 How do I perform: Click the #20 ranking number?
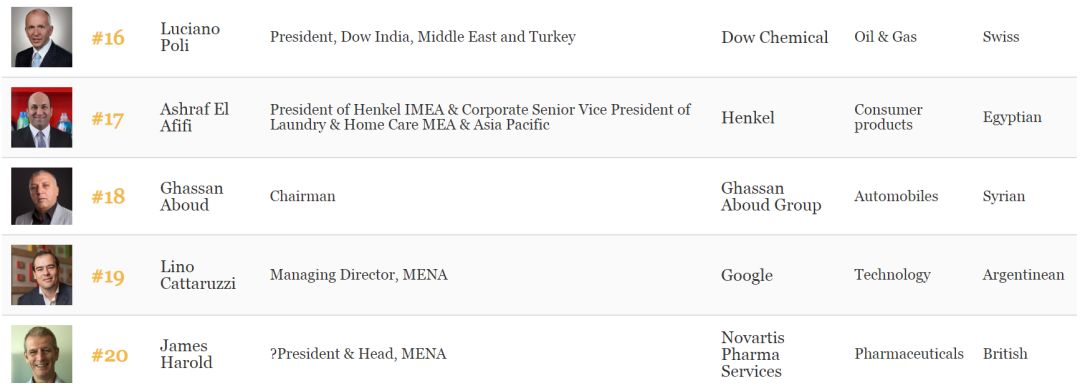110,356
